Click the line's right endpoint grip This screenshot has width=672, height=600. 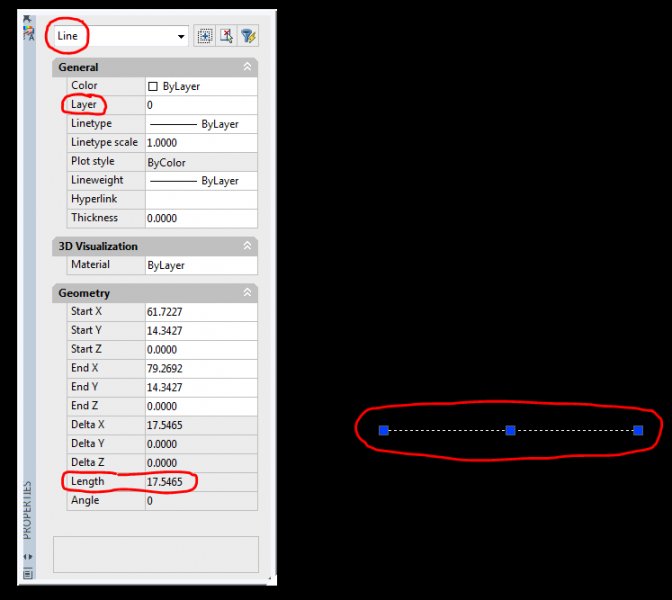(x=638, y=430)
